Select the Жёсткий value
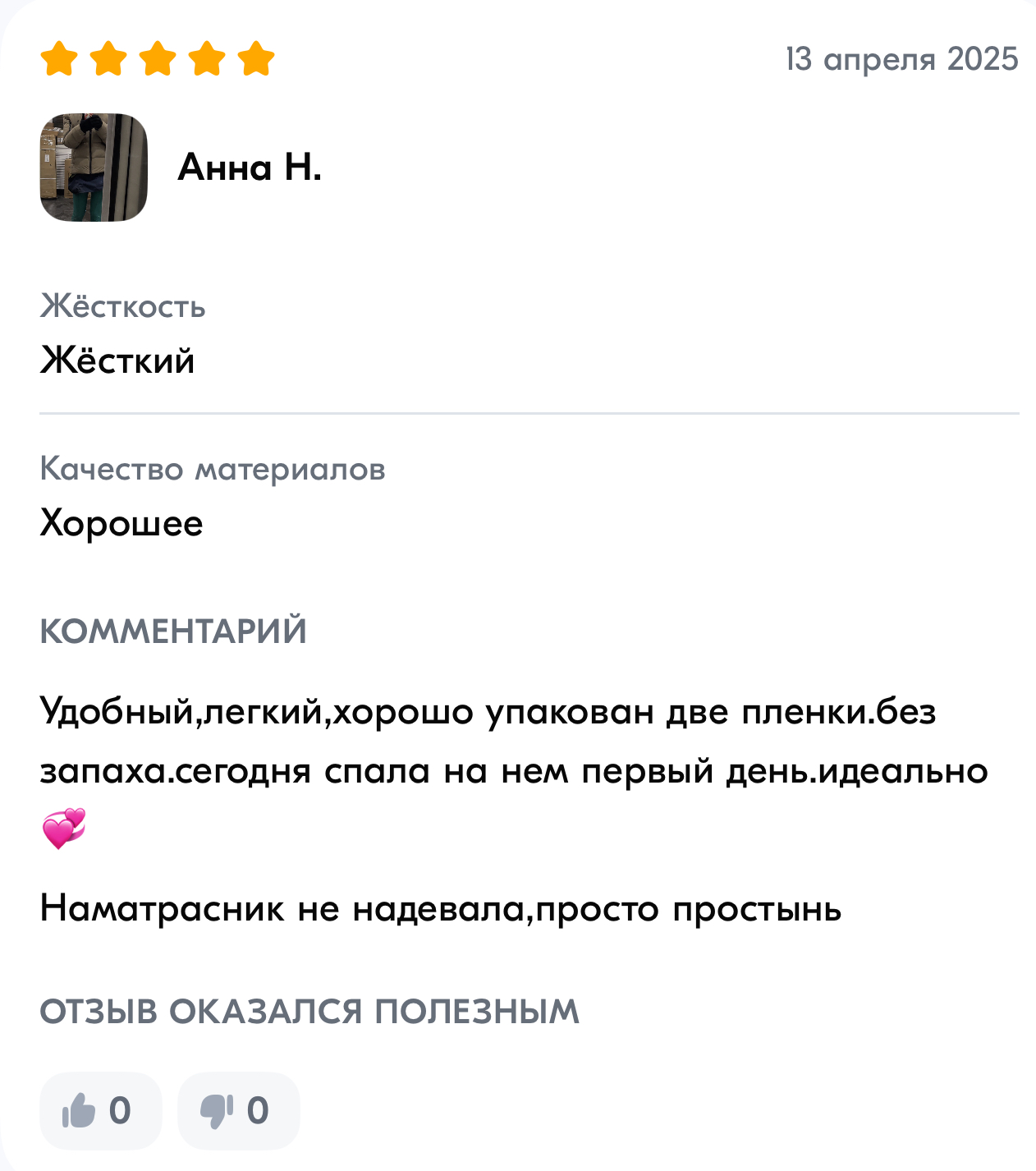 (x=117, y=360)
